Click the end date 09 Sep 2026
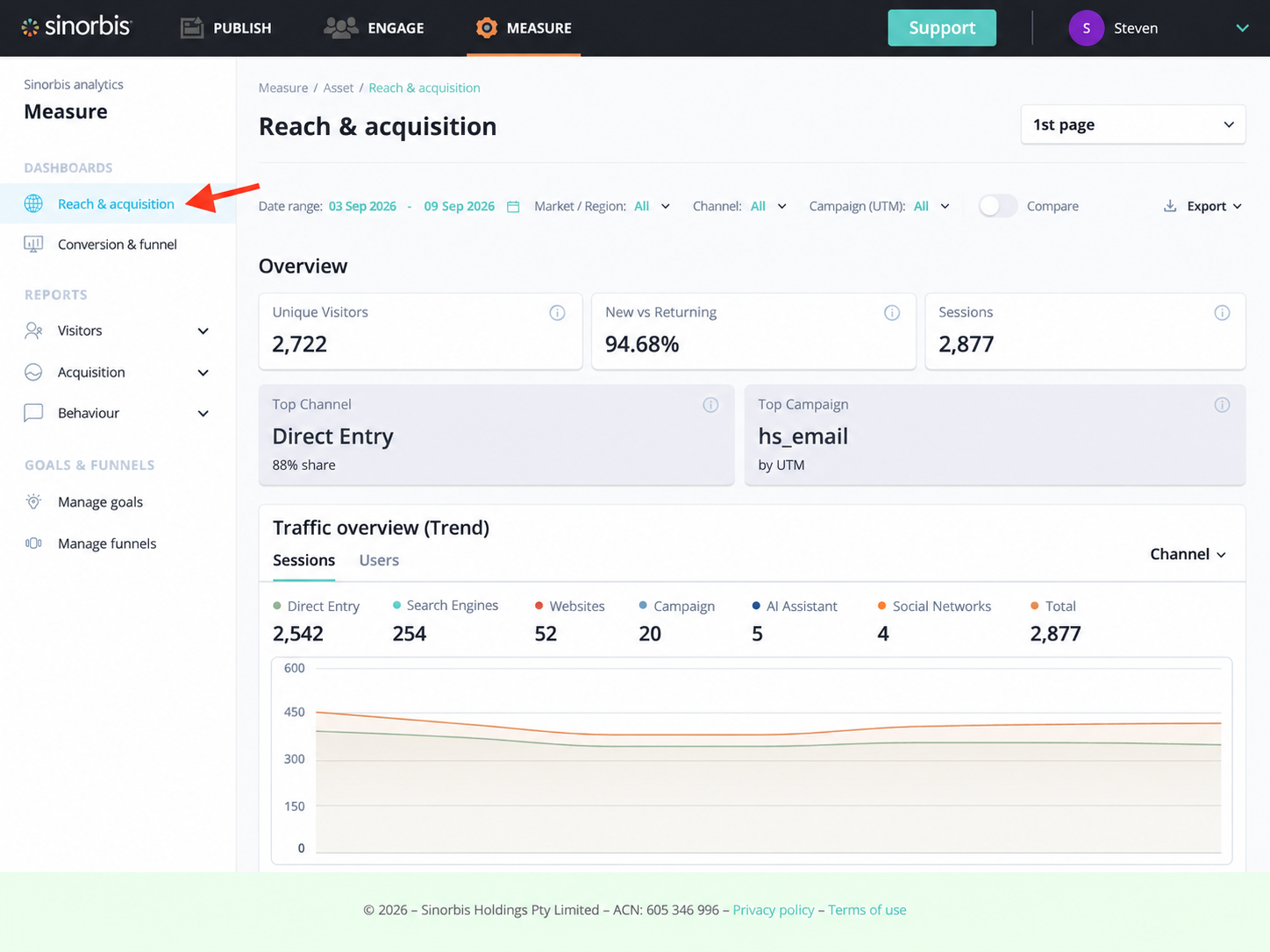The image size is (1270, 952). click(460, 206)
